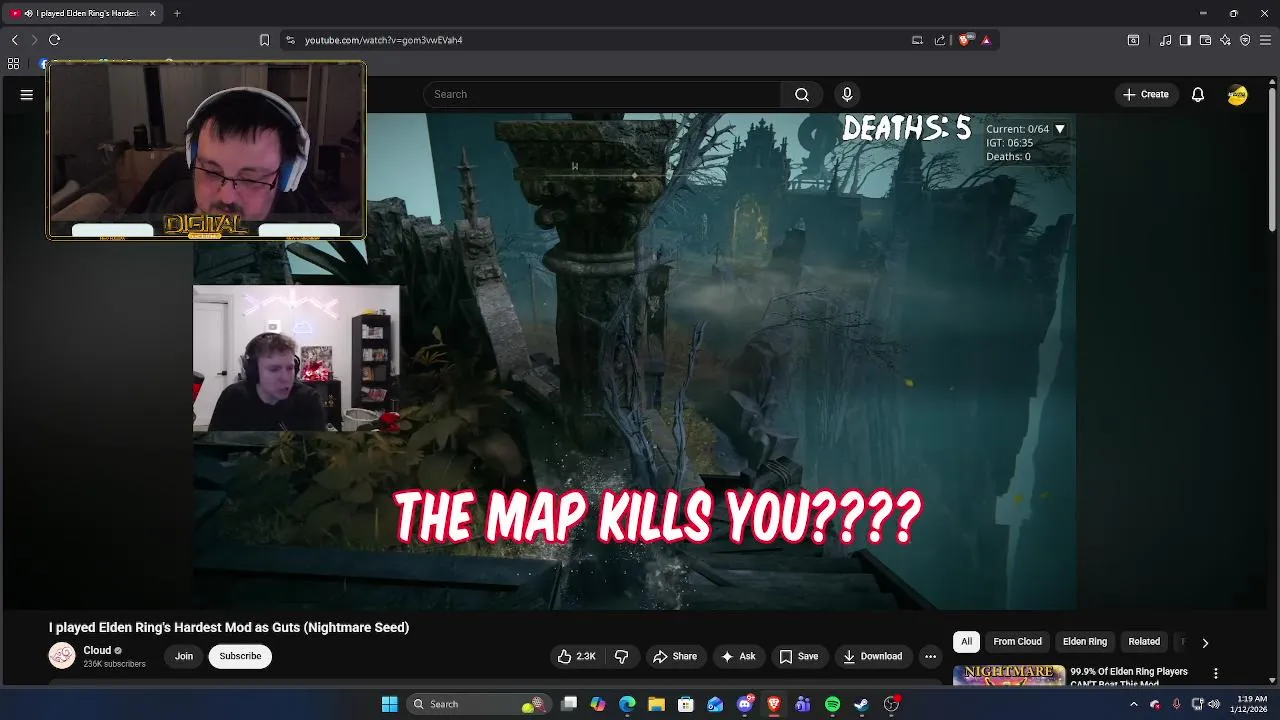Open Discord from taskbar

[x=745, y=704]
